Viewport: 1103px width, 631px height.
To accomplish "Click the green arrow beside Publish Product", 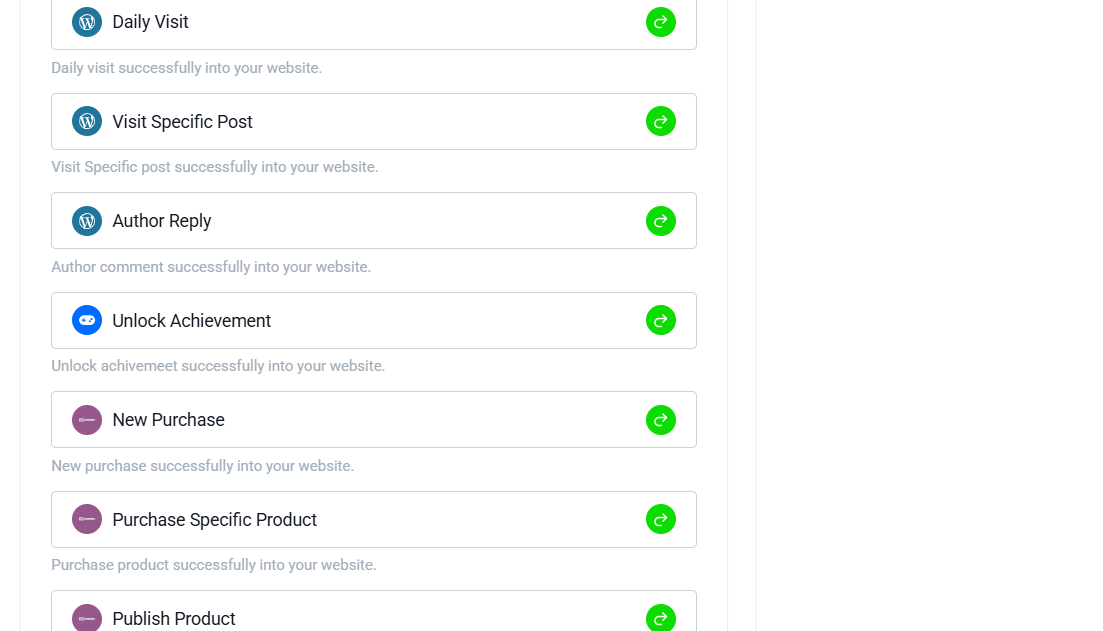I will click(661, 618).
